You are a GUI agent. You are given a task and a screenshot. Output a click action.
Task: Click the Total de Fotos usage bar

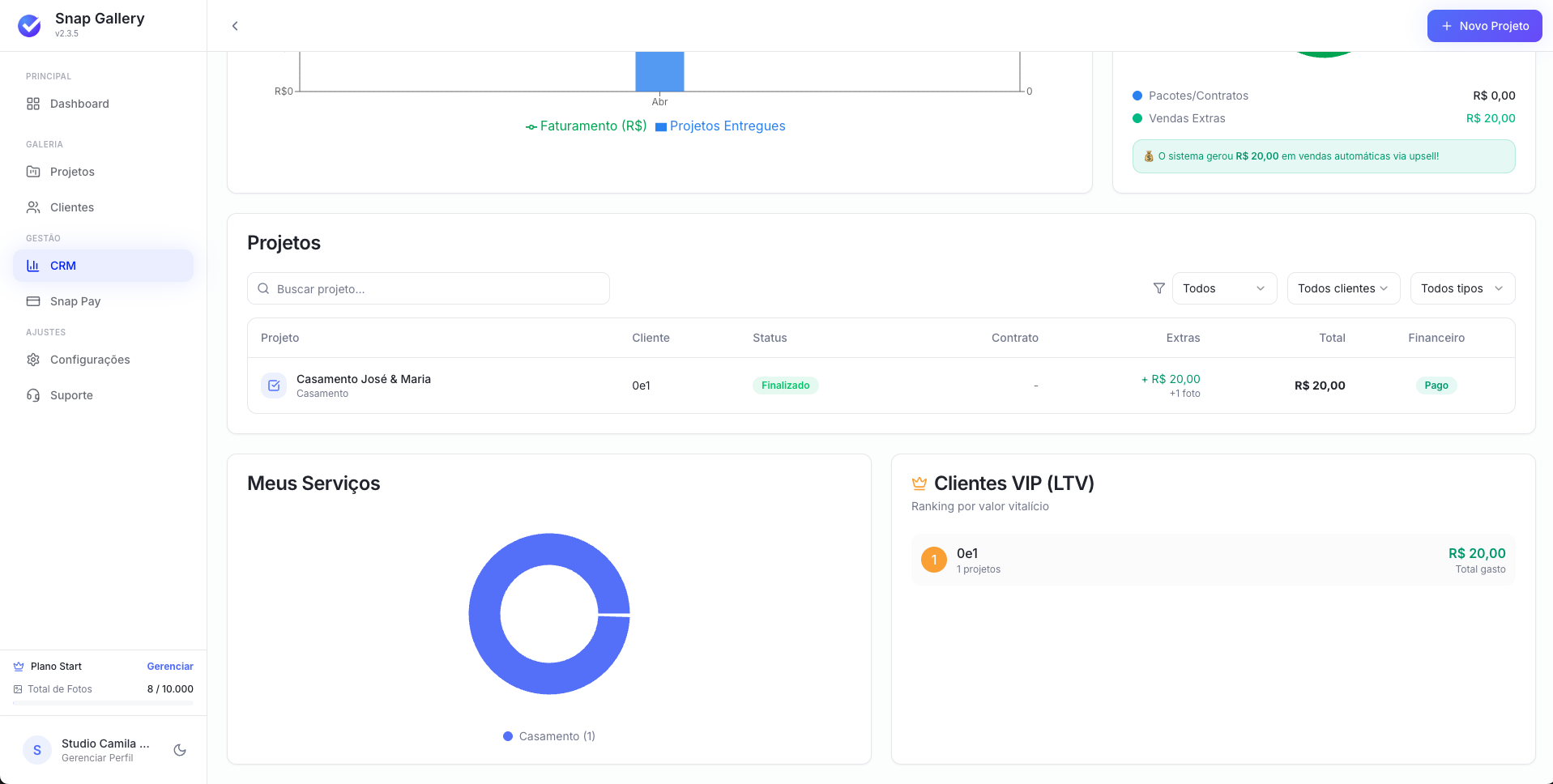click(104, 703)
